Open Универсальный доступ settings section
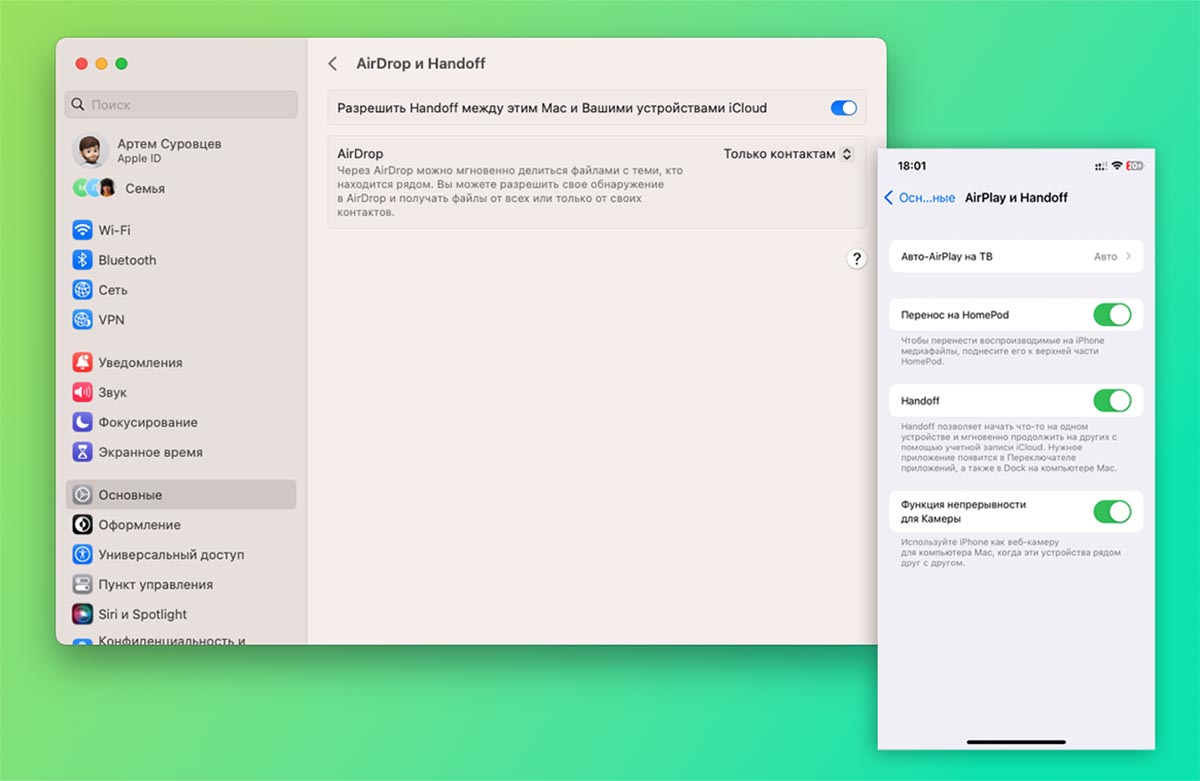Image resolution: width=1200 pixels, height=781 pixels. (181, 555)
